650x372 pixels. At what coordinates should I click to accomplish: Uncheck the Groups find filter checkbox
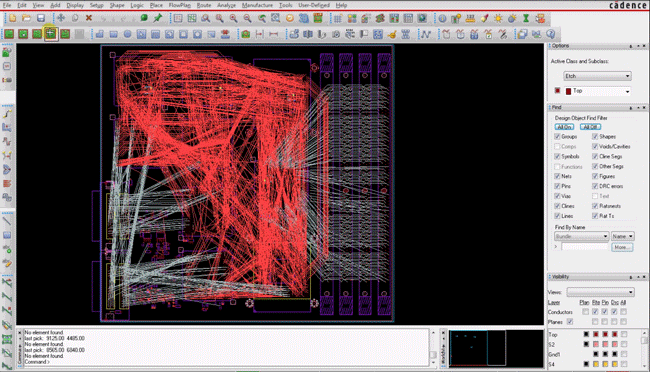point(557,136)
